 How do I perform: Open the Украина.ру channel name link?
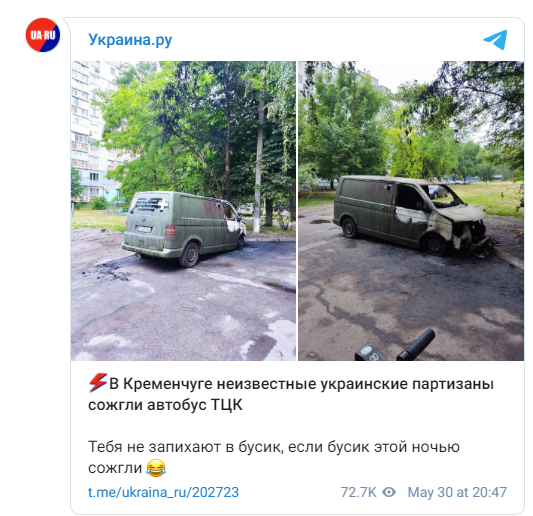tap(130, 40)
